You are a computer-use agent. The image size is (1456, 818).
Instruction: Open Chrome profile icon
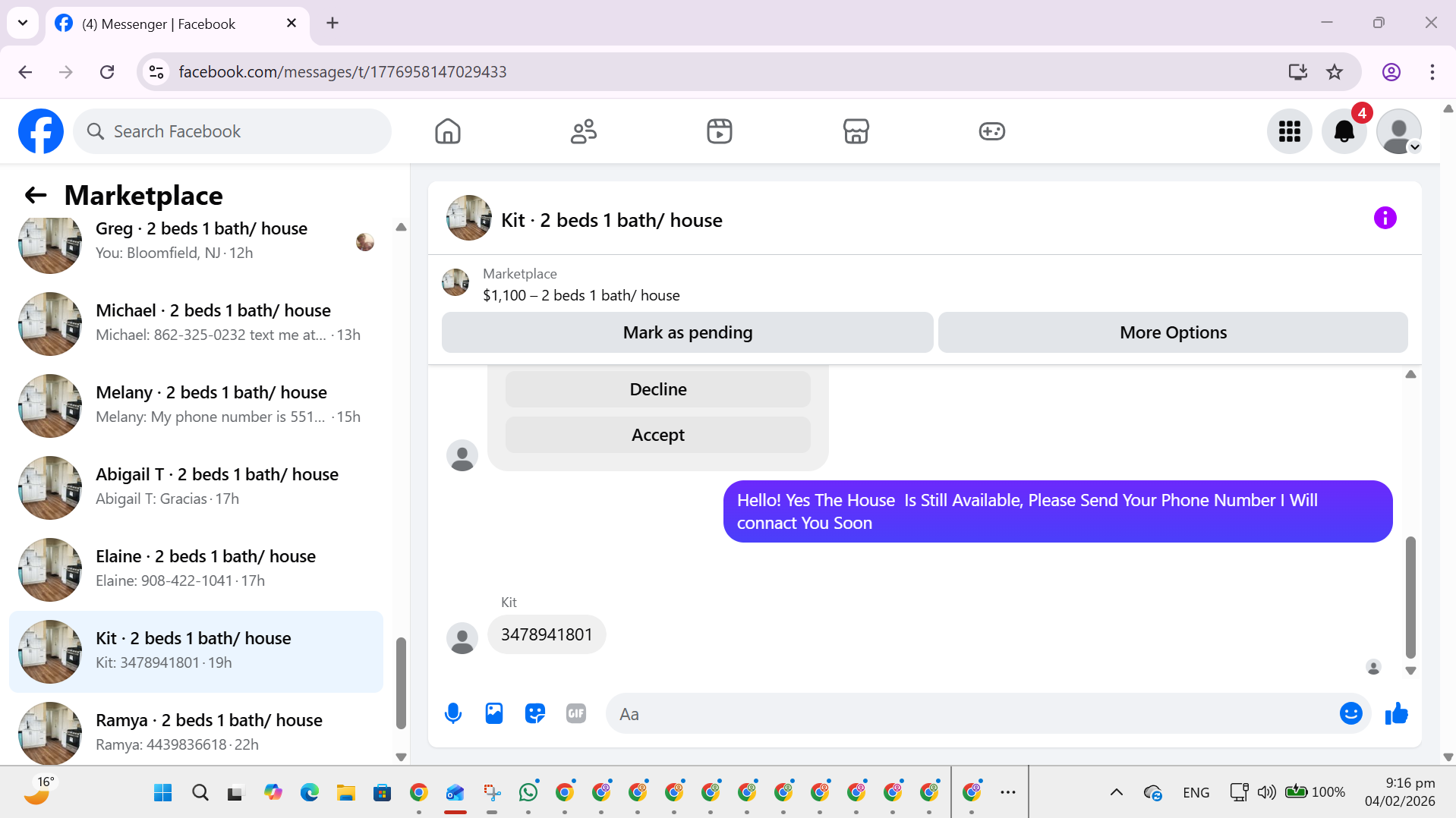1391,72
